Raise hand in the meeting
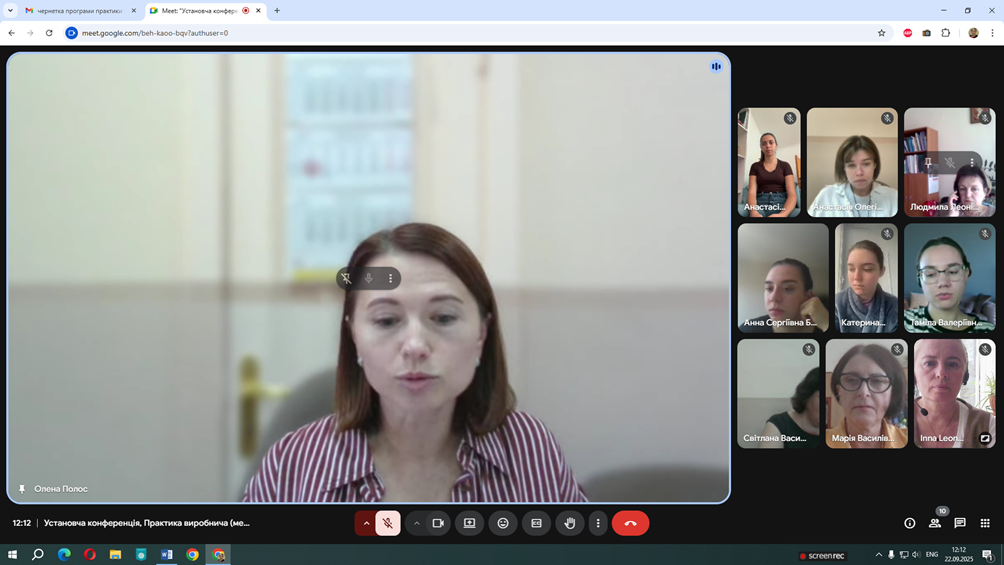 (570, 523)
